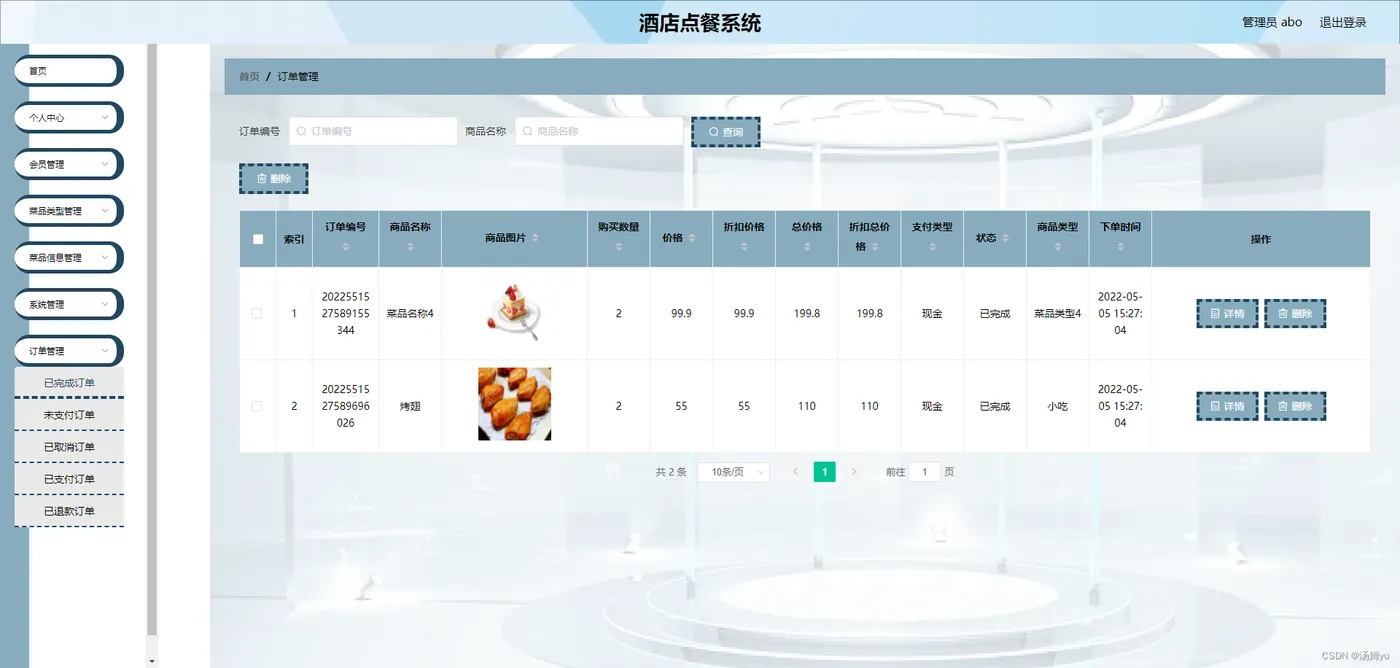Sort by 购买数量 column arrows
1400x668 pixels.
point(618,246)
